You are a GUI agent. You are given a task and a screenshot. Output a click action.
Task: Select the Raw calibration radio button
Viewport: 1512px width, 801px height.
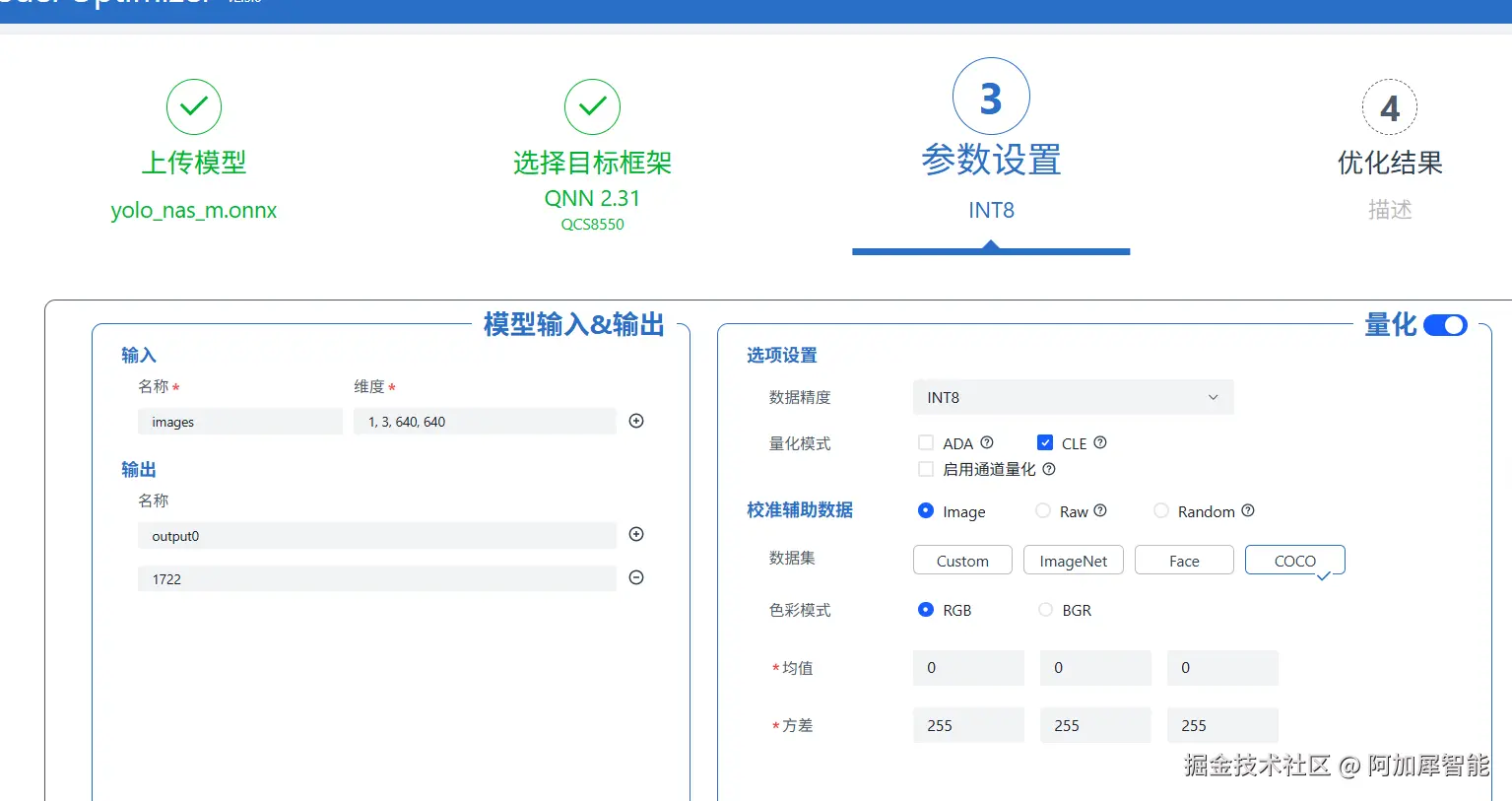click(x=1043, y=510)
